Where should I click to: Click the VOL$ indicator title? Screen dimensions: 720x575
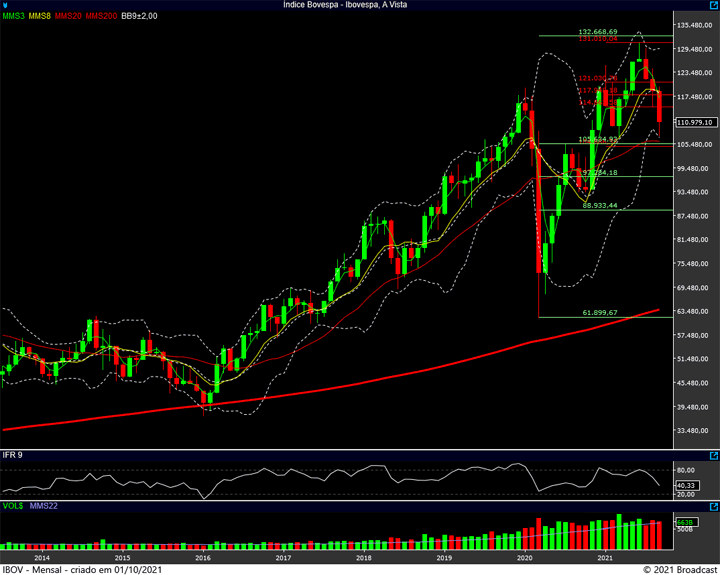(x=13, y=507)
